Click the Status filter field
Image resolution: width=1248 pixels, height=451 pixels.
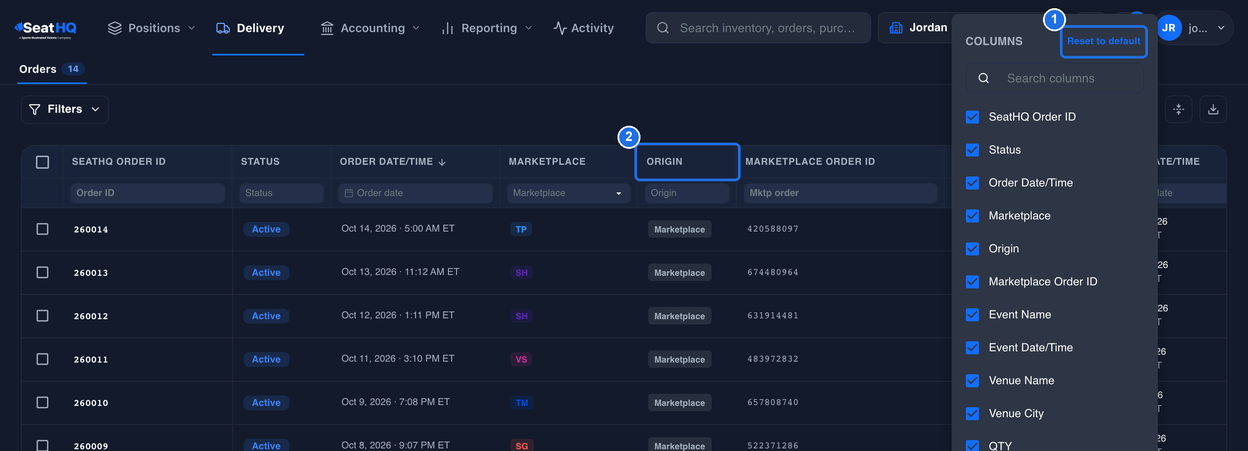coord(281,193)
